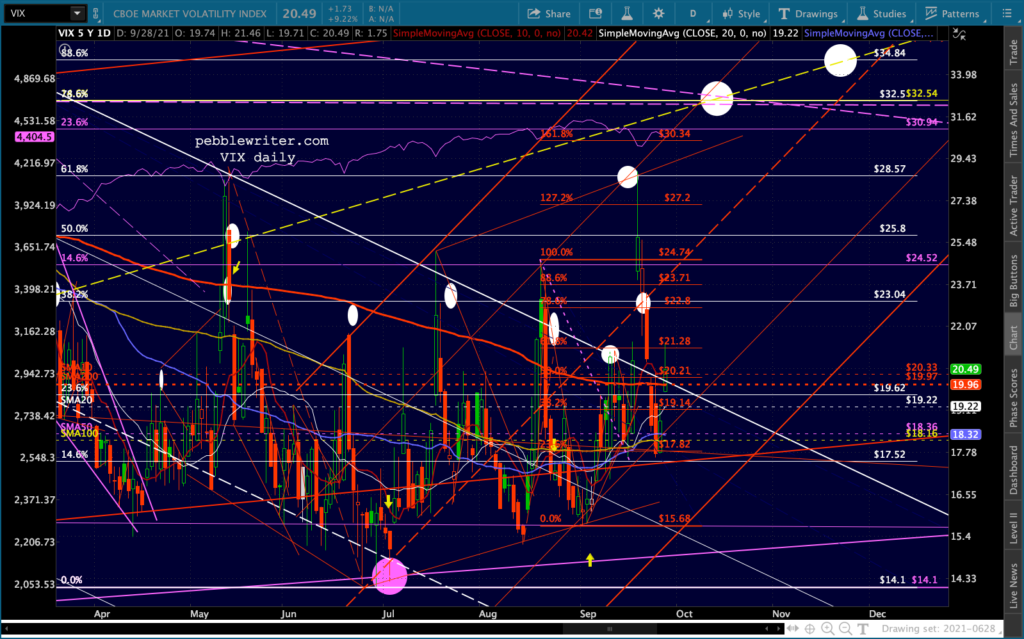Click the 'VIX daily' chart annotation
Screen dimensions: 1024x639
click(257, 157)
